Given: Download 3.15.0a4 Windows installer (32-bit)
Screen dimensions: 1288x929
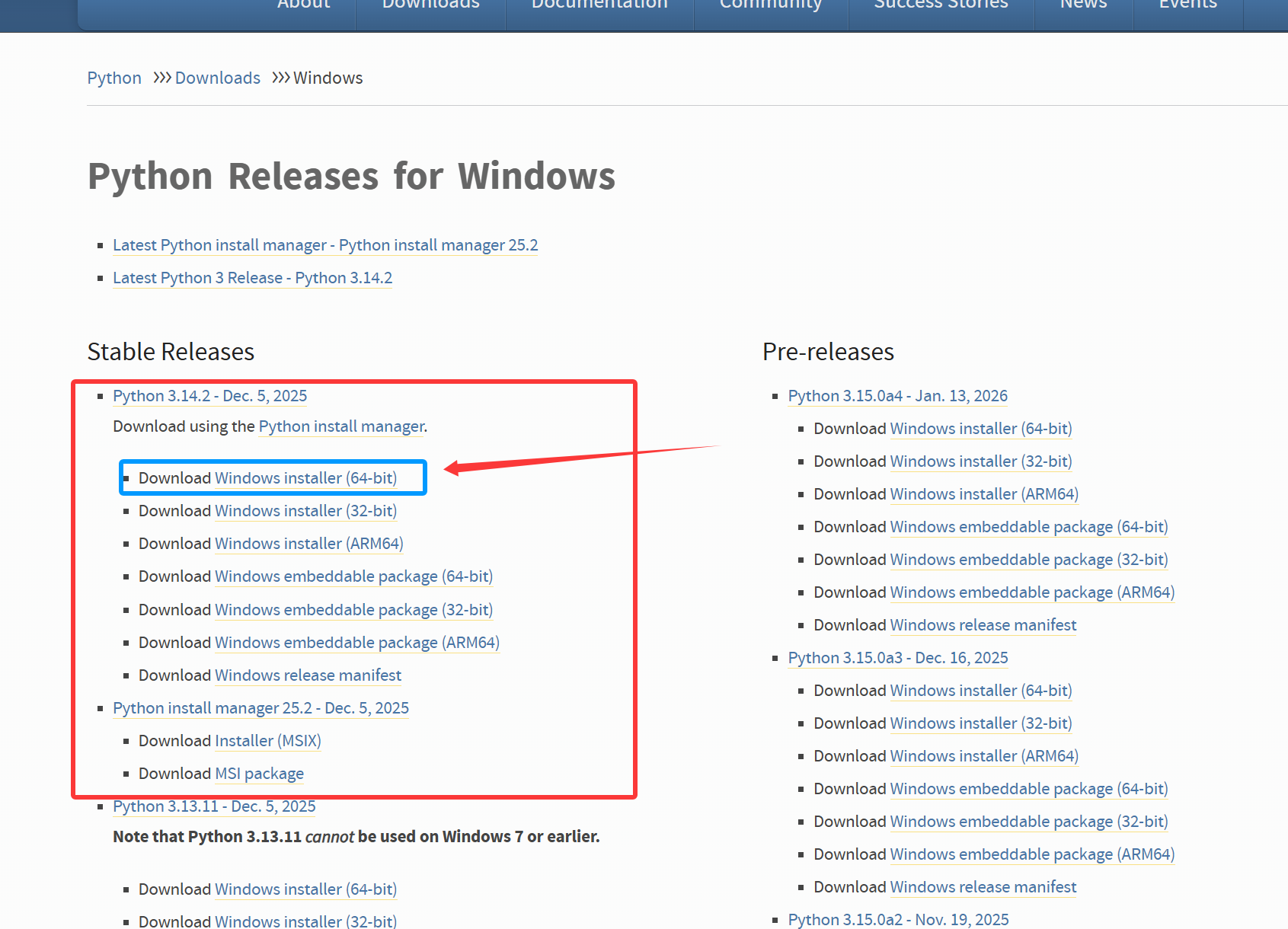Looking at the screenshot, I should click(x=981, y=461).
